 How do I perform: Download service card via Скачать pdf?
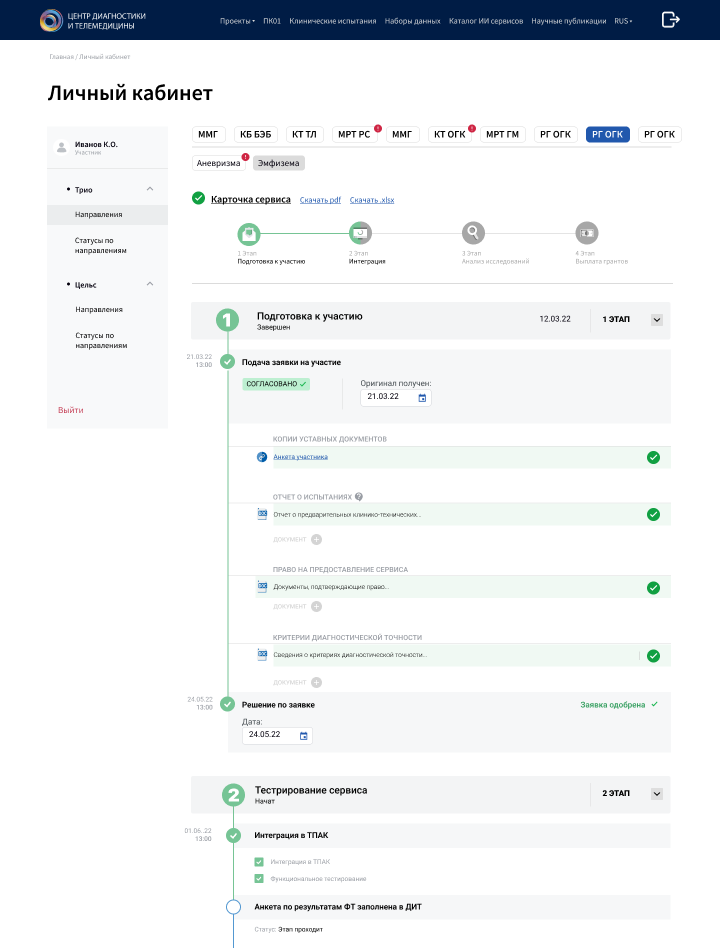point(320,200)
